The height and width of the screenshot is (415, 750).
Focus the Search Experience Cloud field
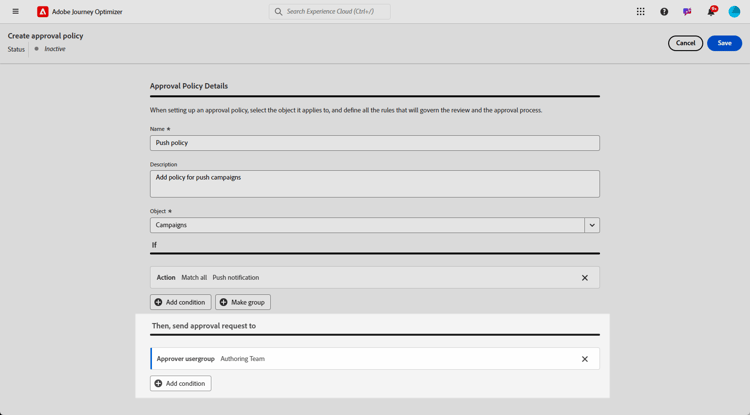pyautogui.click(x=330, y=11)
